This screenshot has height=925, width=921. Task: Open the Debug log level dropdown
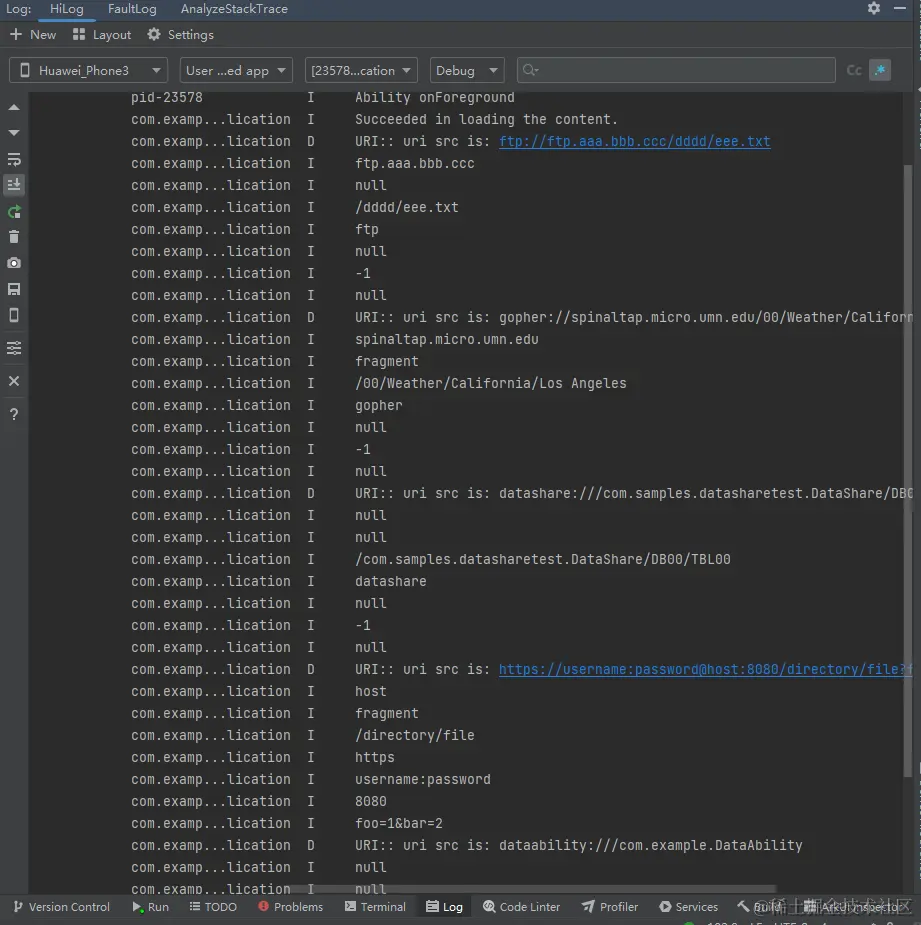pos(467,70)
